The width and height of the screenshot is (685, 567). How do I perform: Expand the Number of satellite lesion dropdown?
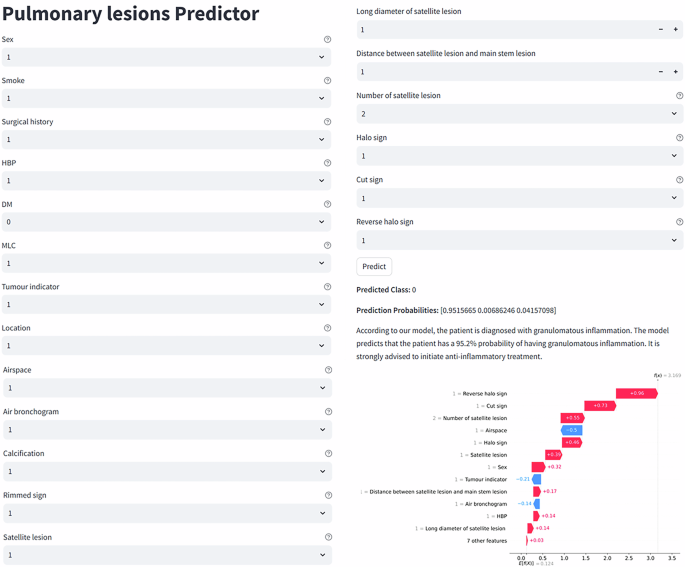(x=520, y=114)
